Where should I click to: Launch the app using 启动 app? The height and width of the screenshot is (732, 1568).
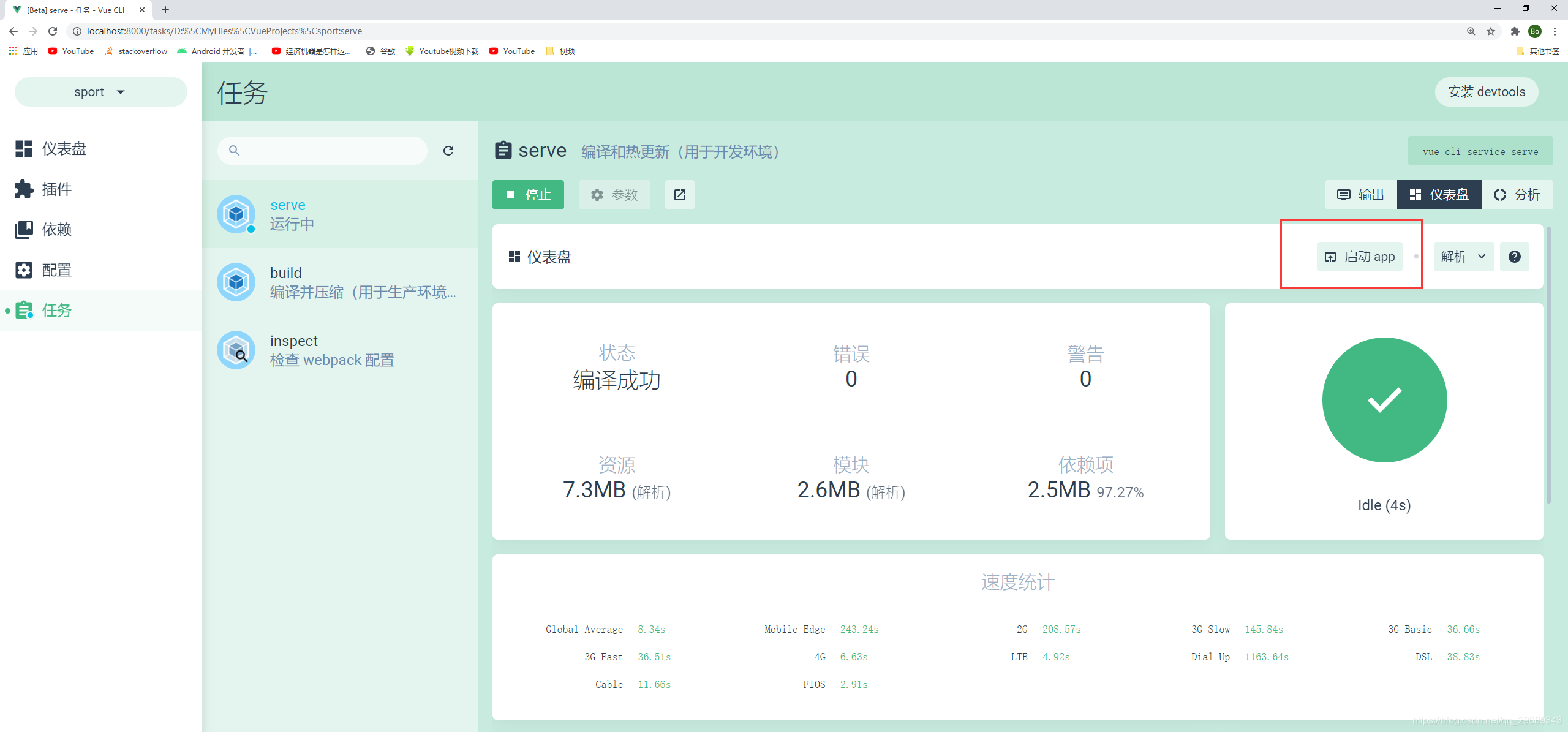[x=1360, y=257]
